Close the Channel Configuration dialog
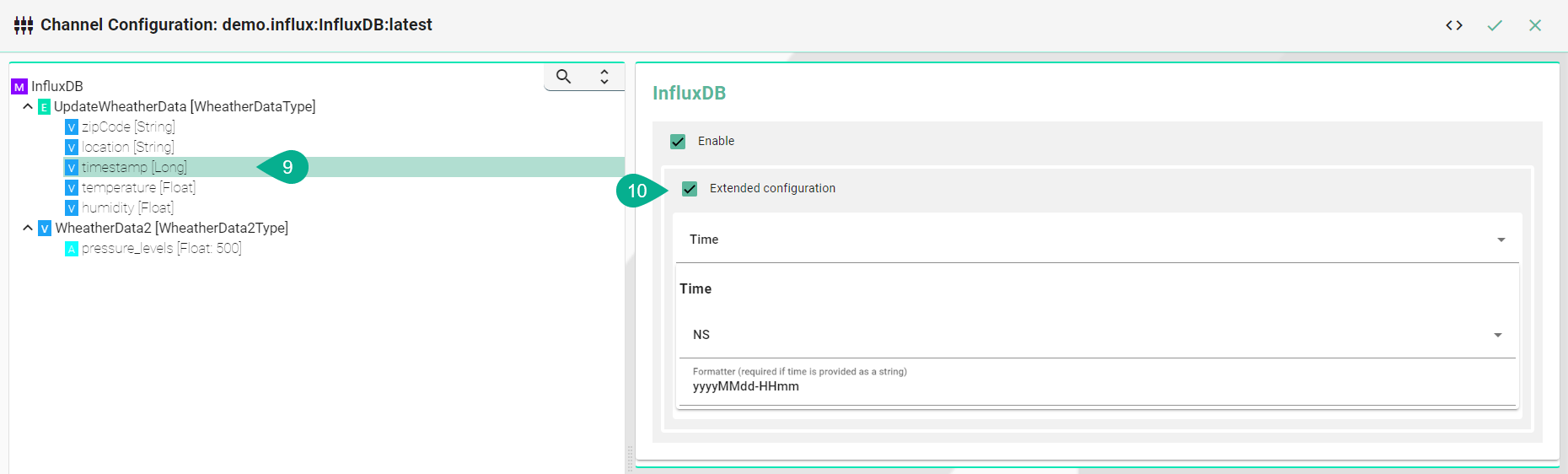 [1535, 25]
